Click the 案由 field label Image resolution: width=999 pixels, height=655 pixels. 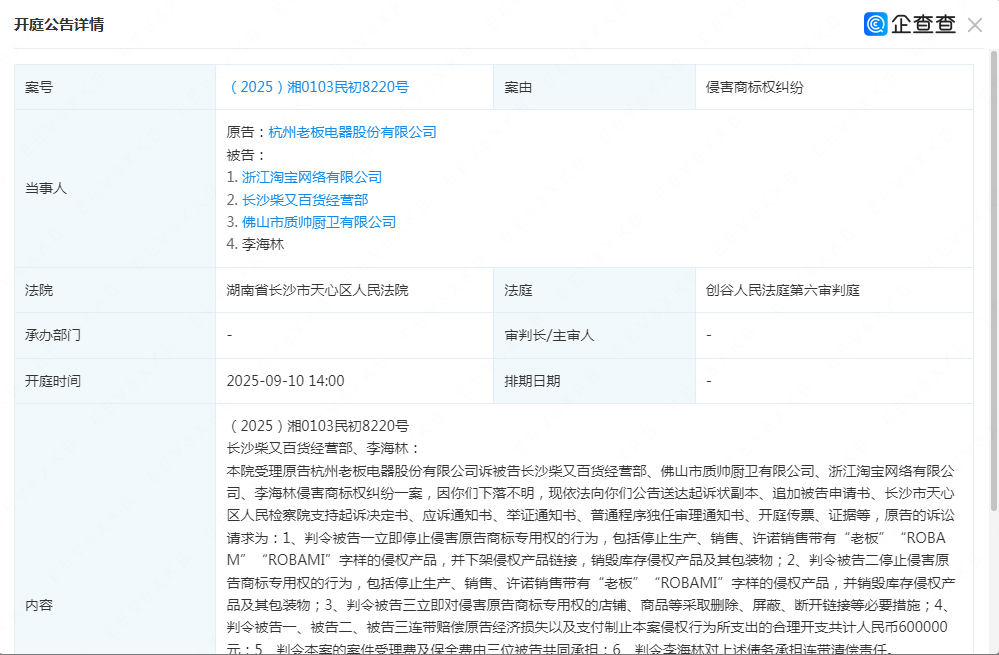[x=518, y=87]
